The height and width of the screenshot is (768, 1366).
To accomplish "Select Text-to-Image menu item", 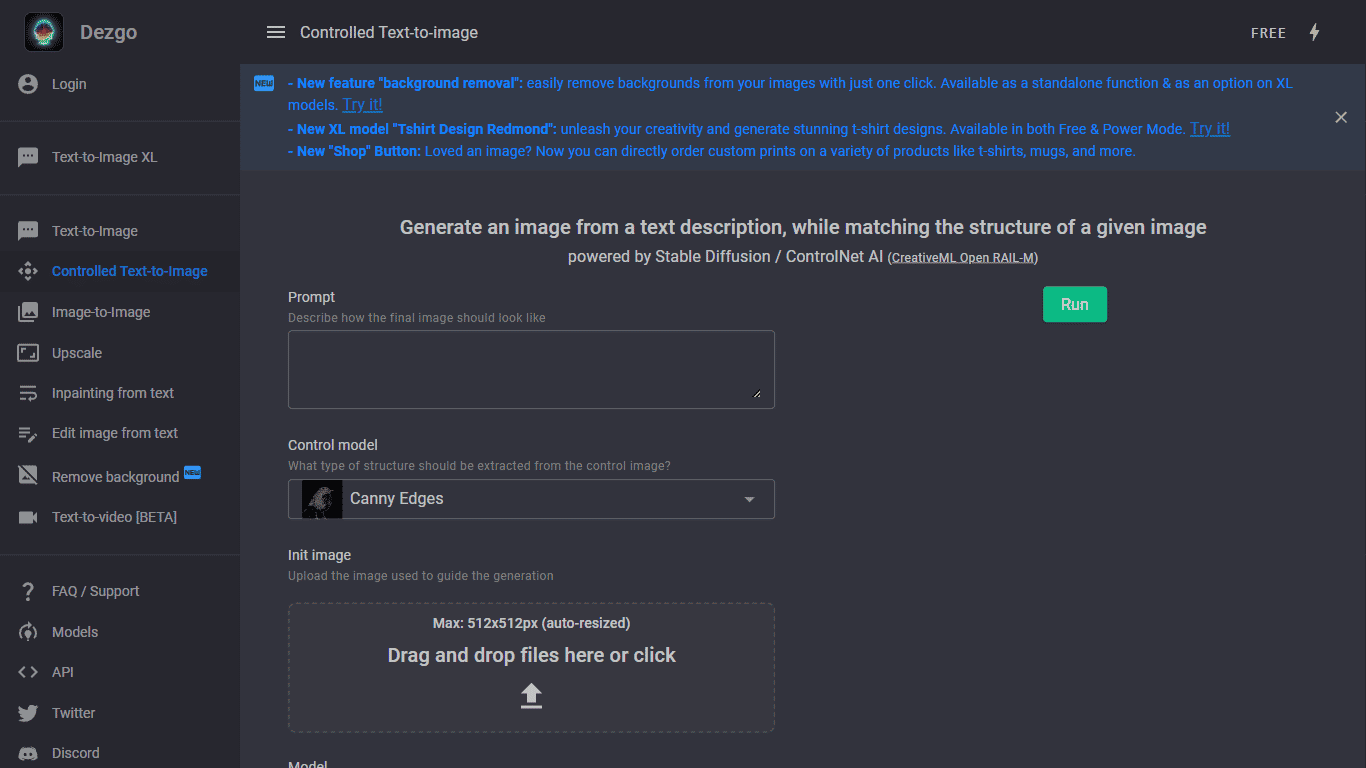I will (x=95, y=231).
